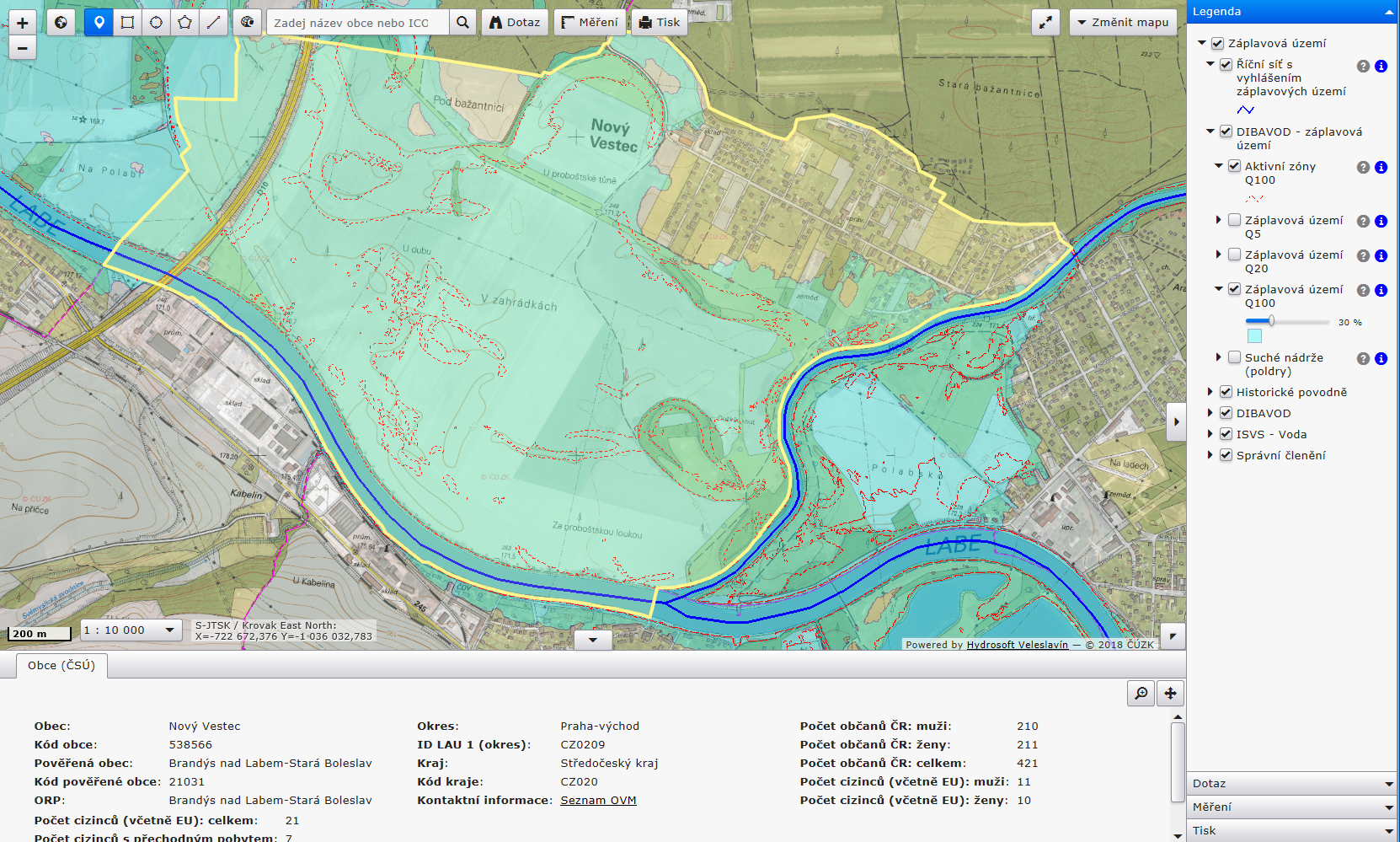Show full extent with globe icon
Viewport: 1400px width, 842px height.
(x=61, y=23)
